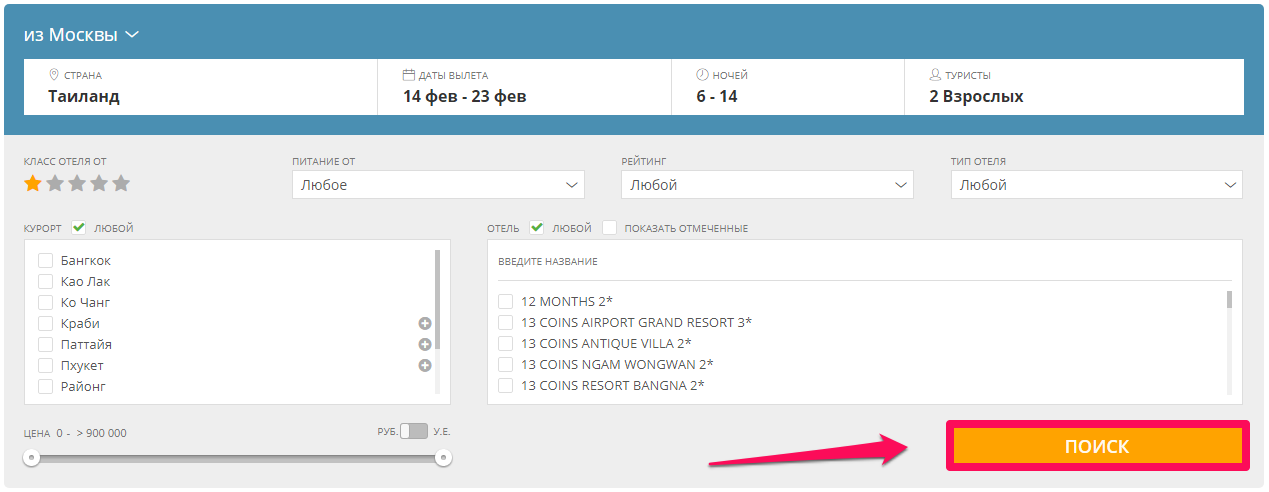Click the orange Поиск button
The image size is (1269, 492).
1097,446
